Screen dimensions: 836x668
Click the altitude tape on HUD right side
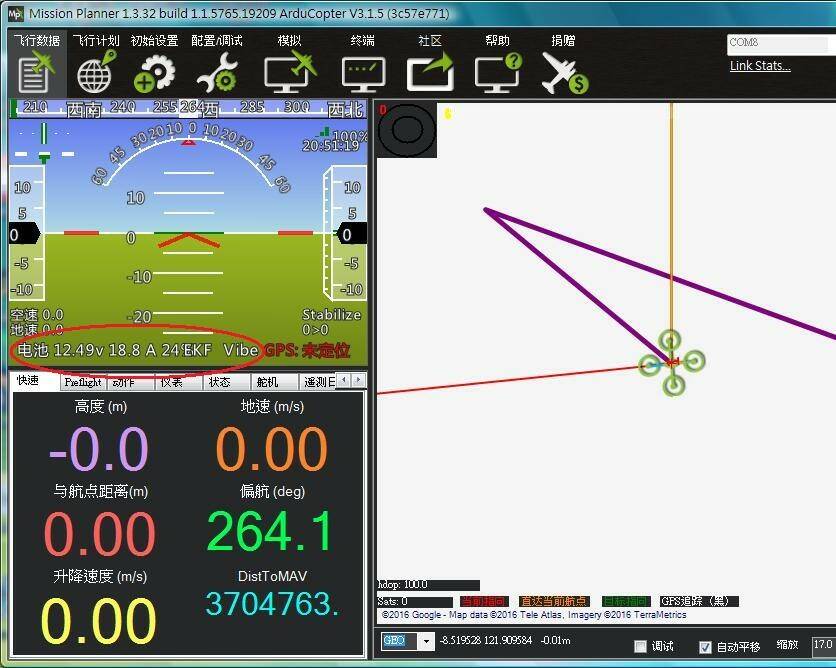click(x=346, y=234)
